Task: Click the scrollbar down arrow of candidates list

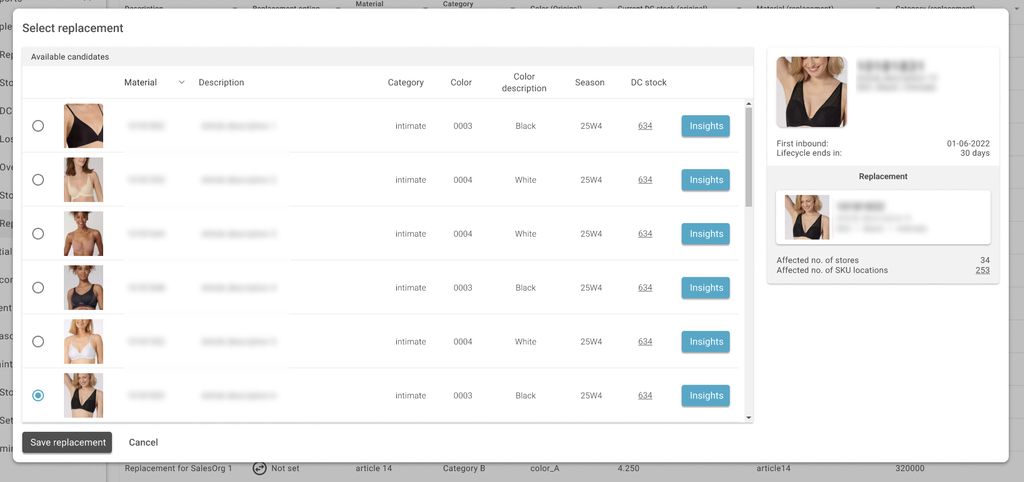Action: [748, 418]
